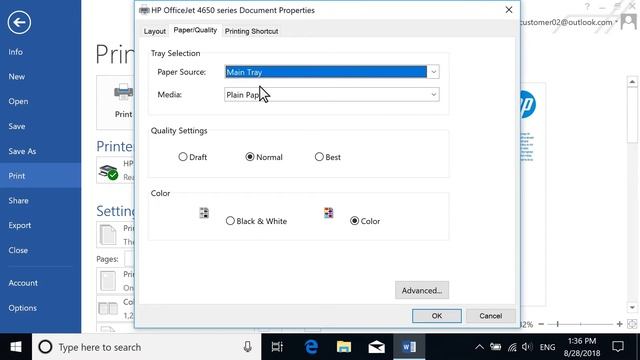The height and width of the screenshot is (360, 640).
Task: Open Info in Word backstage menu
Action: click(16, 52)
